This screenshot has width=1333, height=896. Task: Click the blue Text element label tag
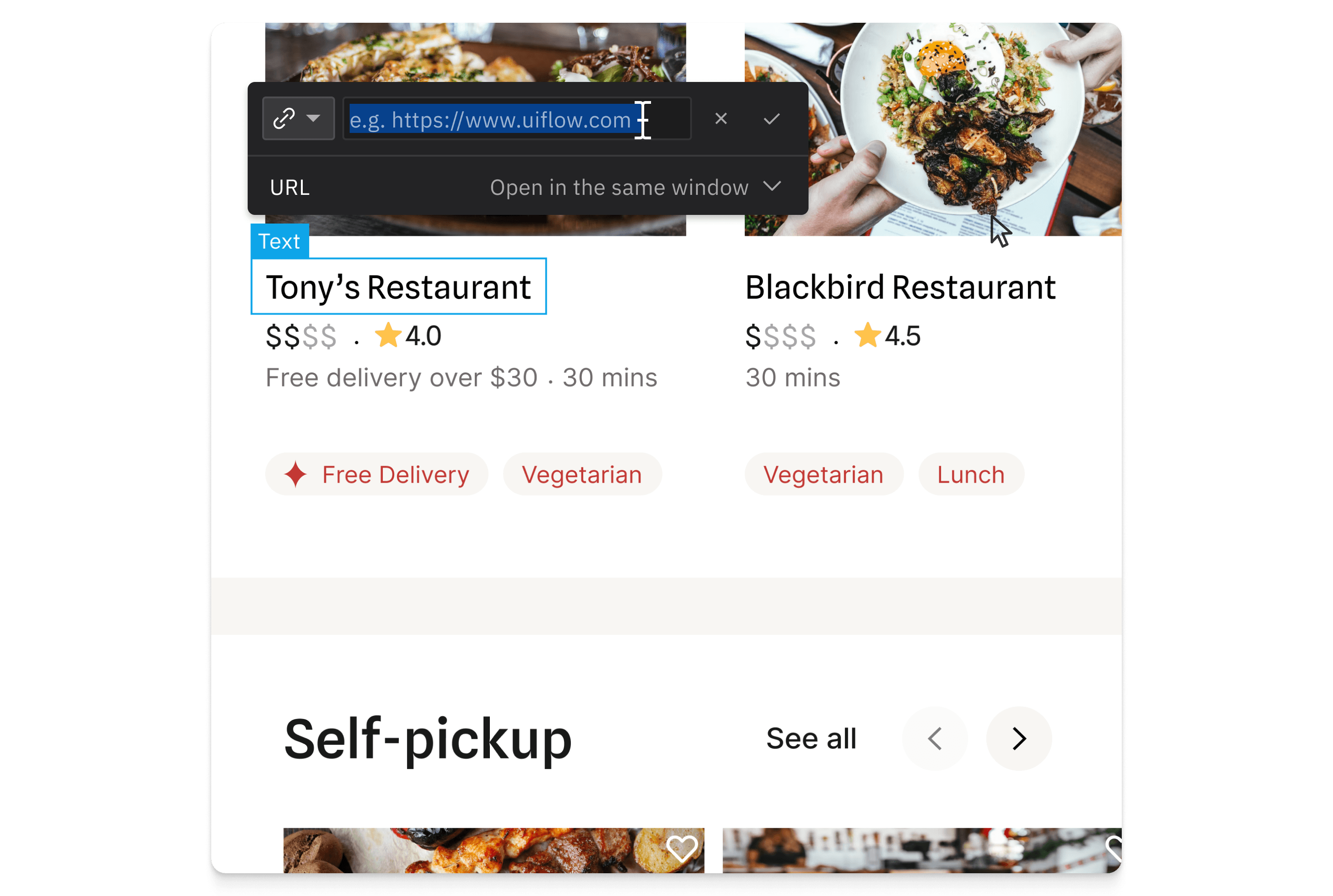pos(280,241)
